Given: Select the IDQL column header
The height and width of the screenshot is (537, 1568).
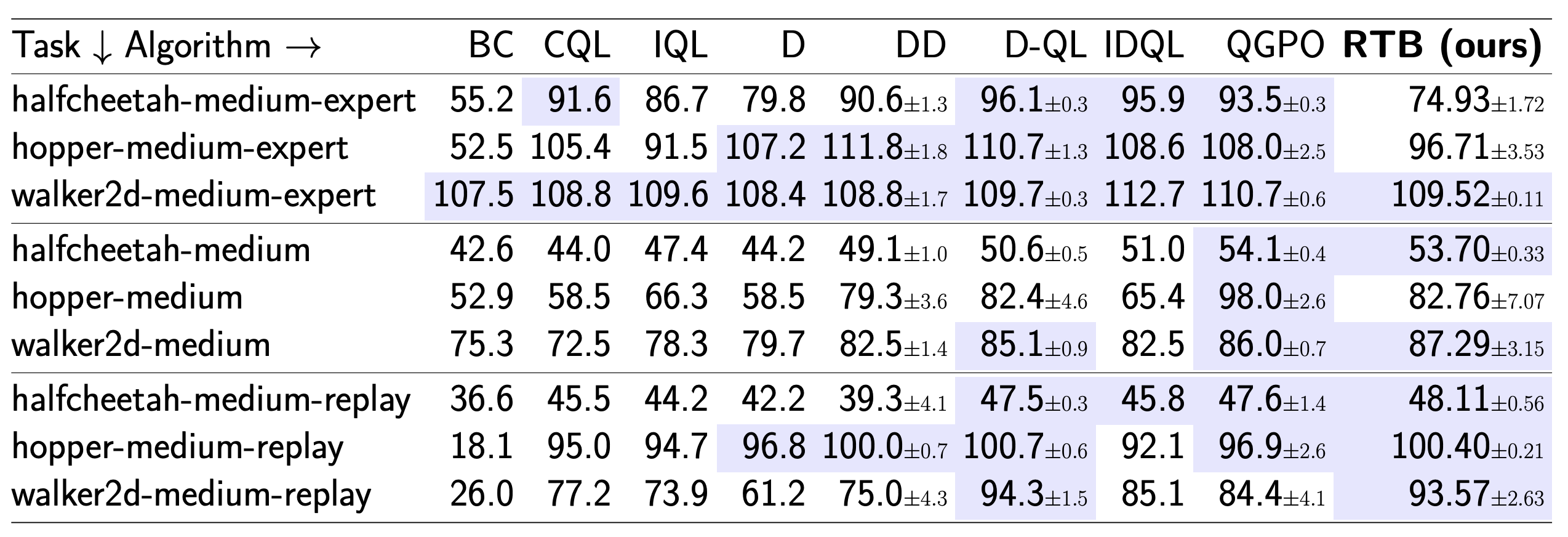Looking at the screenshot, I should 1144,46.
